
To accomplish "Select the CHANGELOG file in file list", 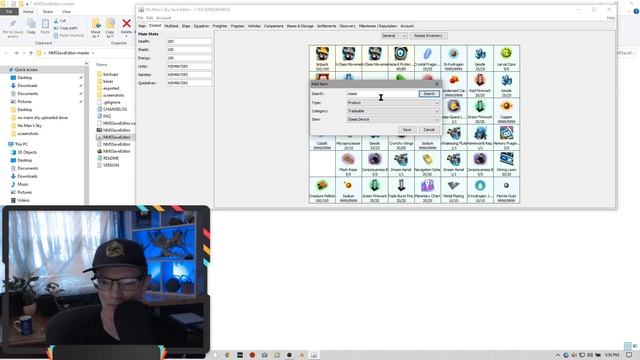I will (115, 109).
